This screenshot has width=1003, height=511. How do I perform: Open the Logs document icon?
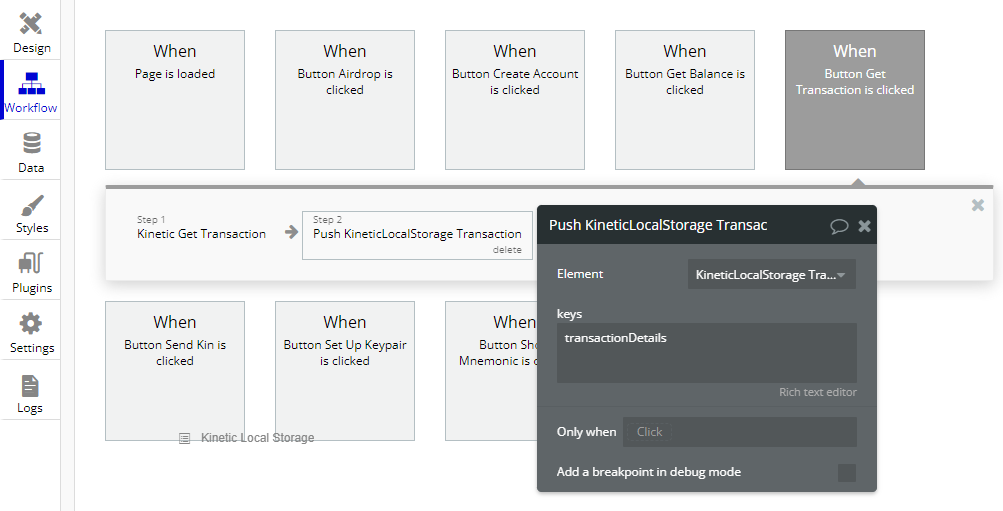coord(31,386)
